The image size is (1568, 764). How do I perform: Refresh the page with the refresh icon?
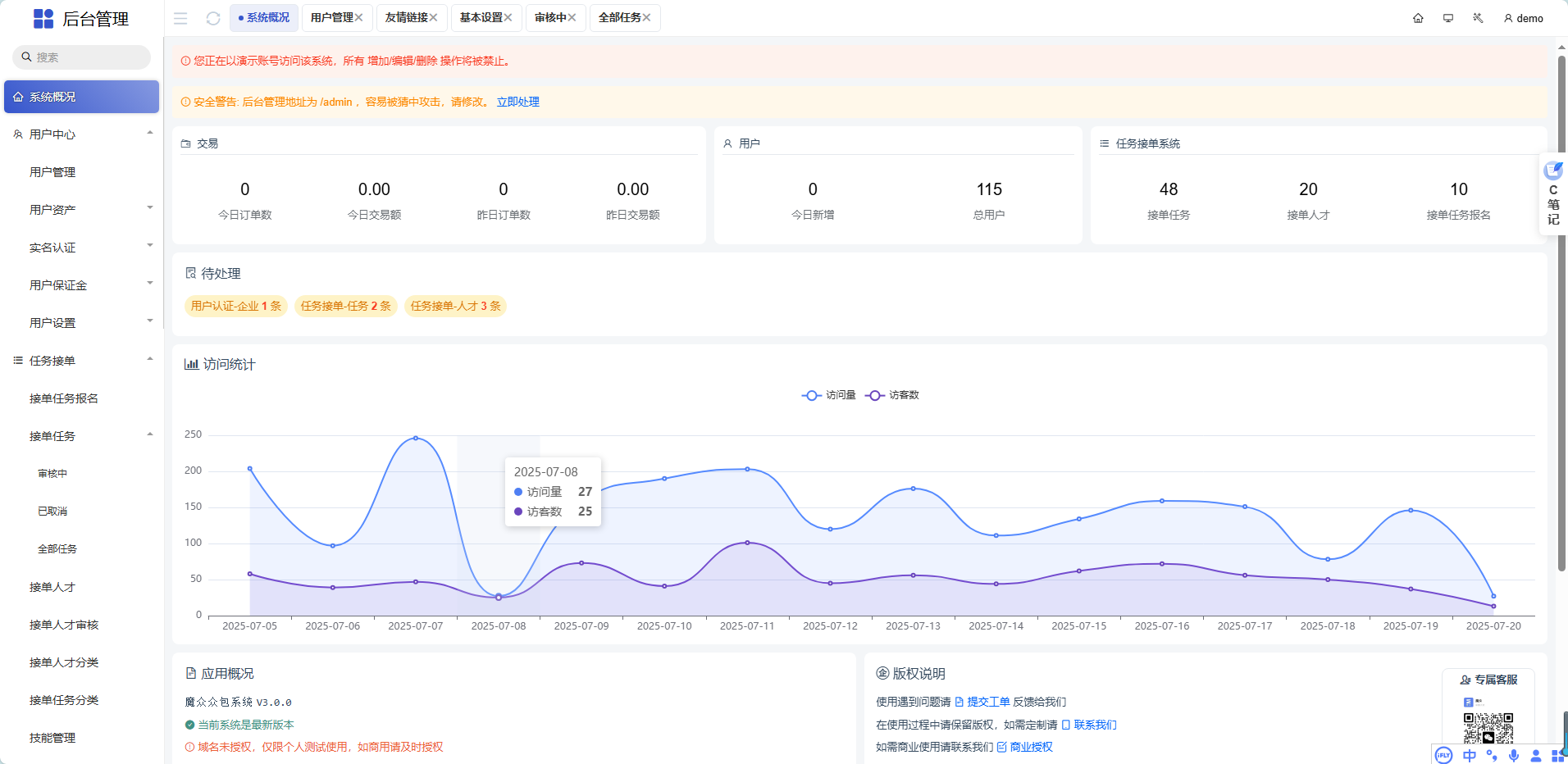(x=213, y=17)
